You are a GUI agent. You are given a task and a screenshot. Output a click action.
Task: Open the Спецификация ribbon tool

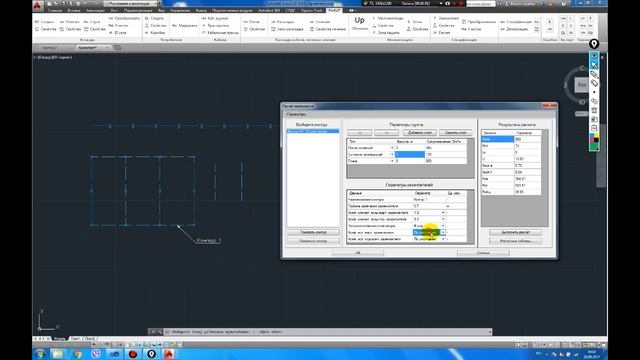(516, 22)
